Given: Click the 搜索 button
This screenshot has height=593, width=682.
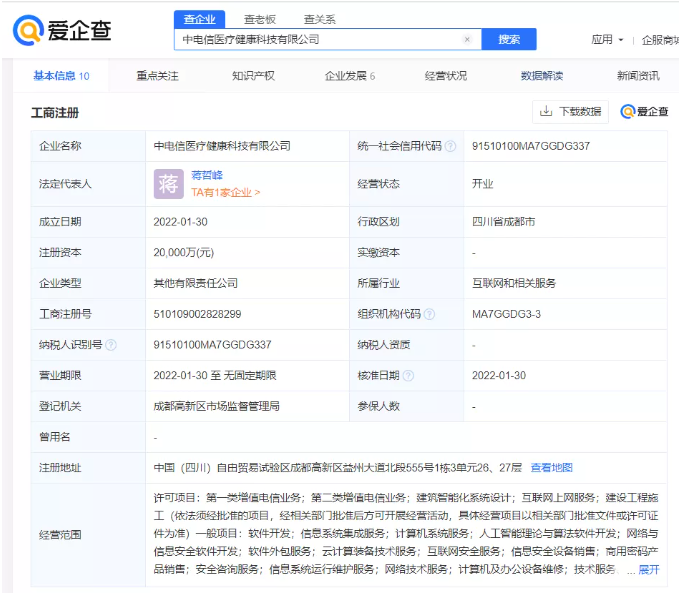Looking at the screenshot, I should pos(509,40).
